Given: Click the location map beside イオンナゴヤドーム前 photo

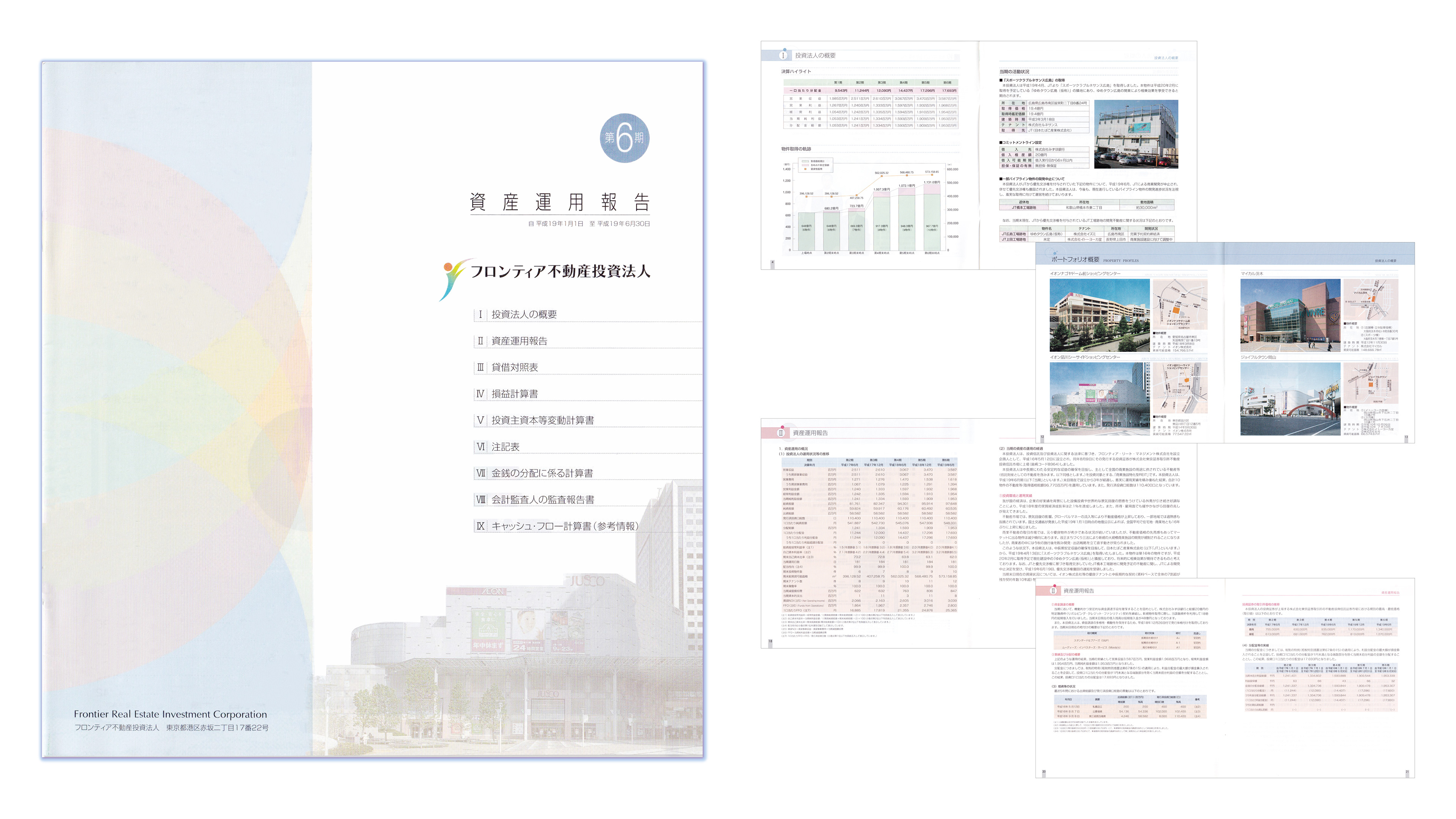Looking at the screenshot, I should [x=1180, y=304].
